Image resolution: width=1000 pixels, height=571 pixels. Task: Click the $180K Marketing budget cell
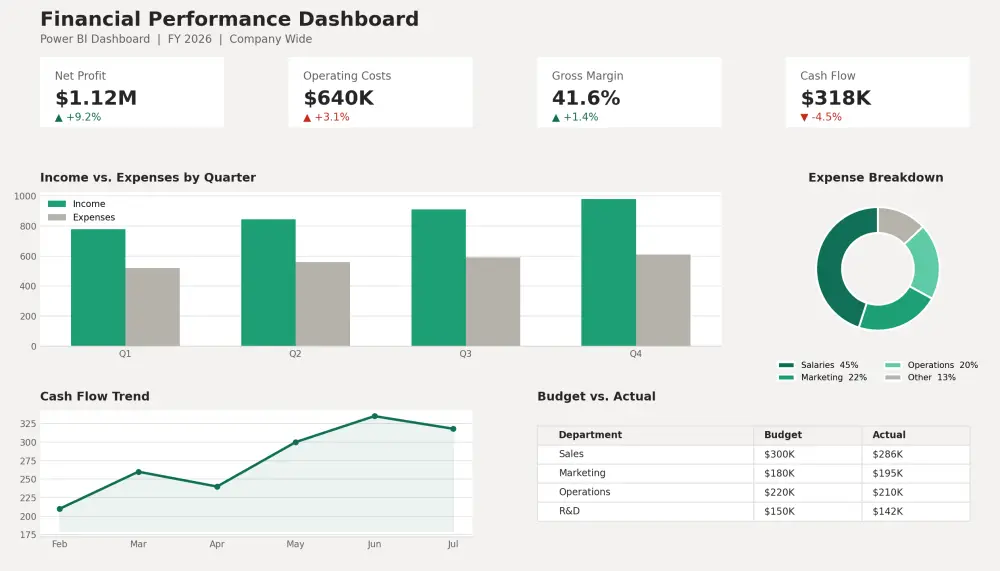[808, 473]
